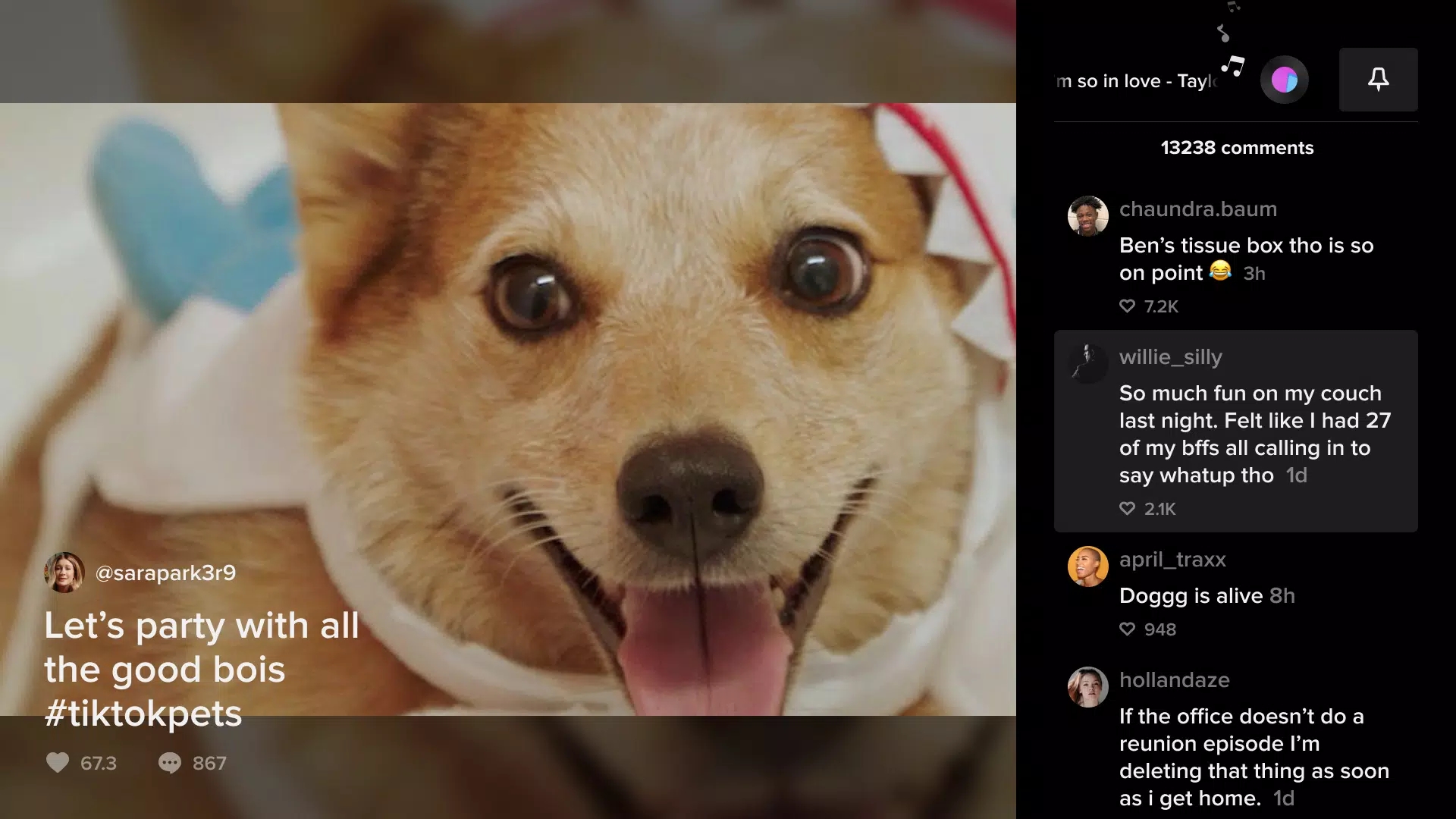Expand the 13238 comments section
Screen dimensions: 1456x819
click(x=1237, y=148)
